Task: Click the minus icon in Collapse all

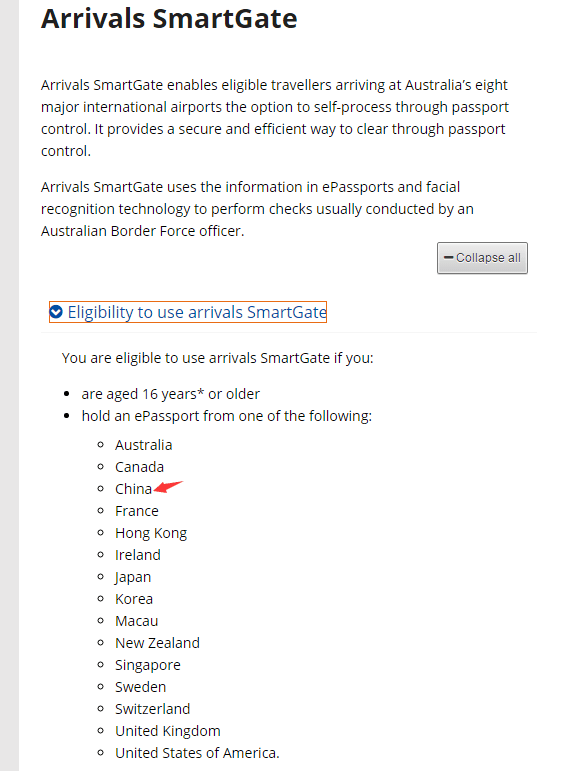Action: tap(448, 257)
